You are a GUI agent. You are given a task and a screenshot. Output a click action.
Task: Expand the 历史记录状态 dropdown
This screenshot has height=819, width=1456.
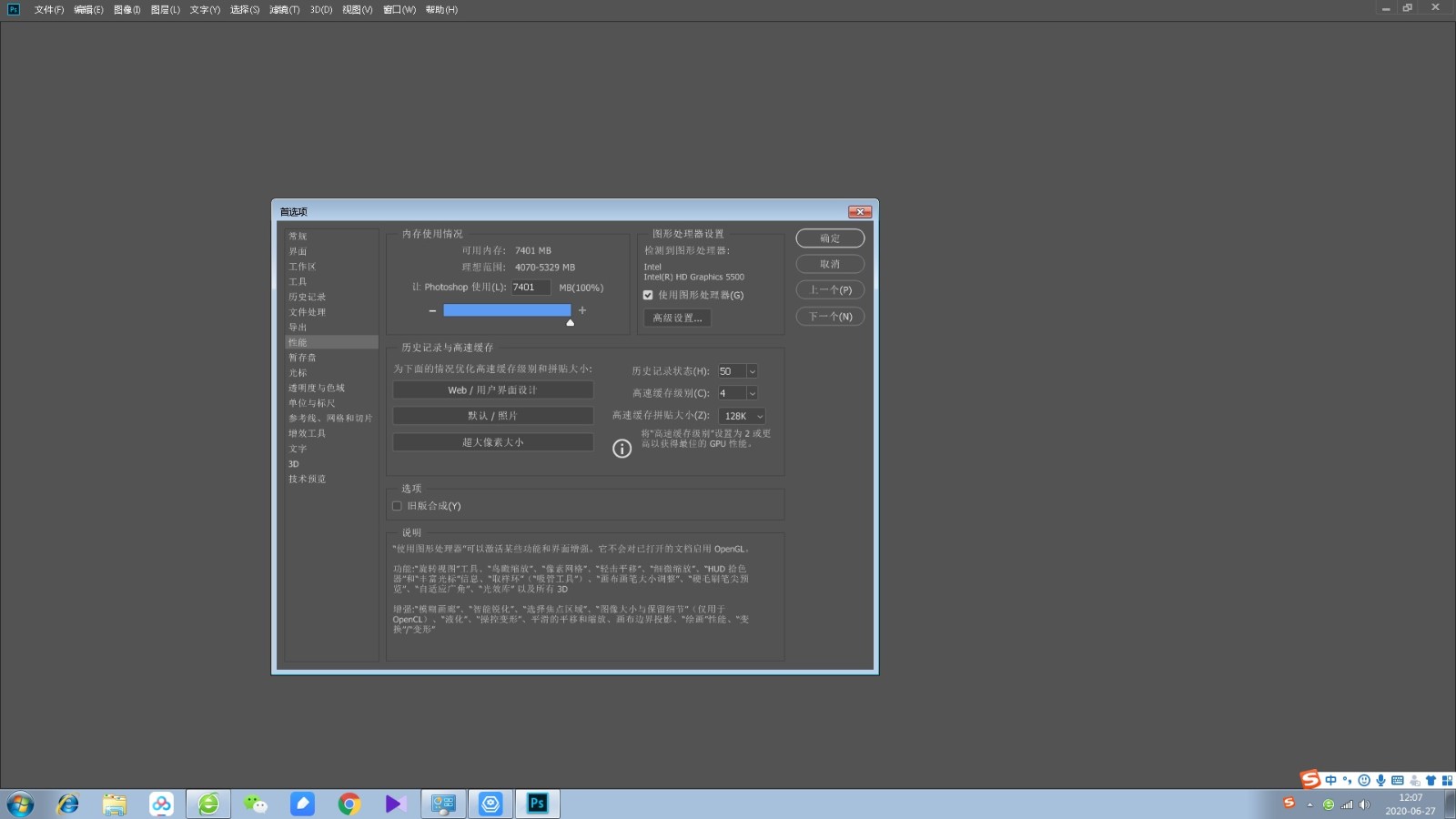point(752,371)
